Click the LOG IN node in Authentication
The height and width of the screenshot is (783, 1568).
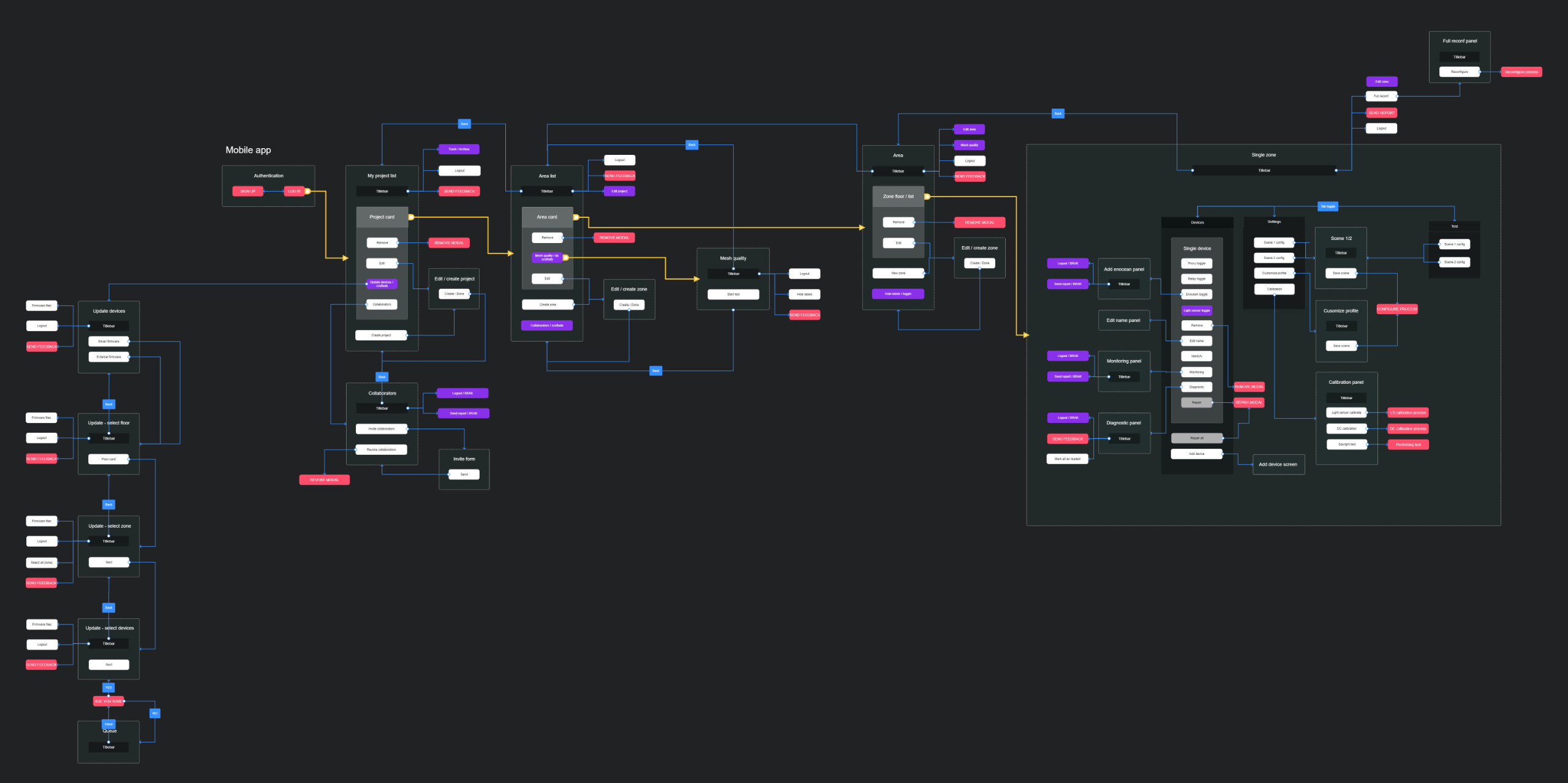click(295, 191)
